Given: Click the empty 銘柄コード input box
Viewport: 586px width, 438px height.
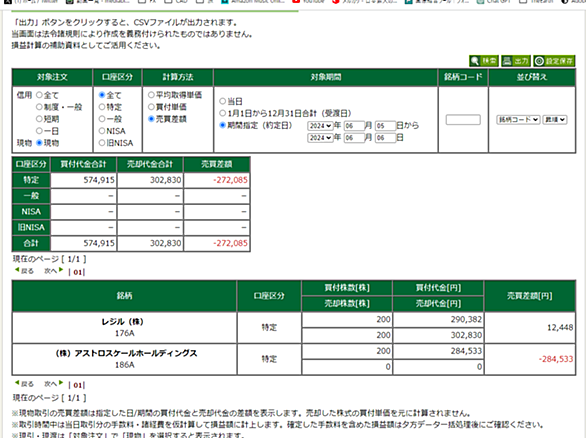Looking at the screenshot, I should click(x=463, y=120).
